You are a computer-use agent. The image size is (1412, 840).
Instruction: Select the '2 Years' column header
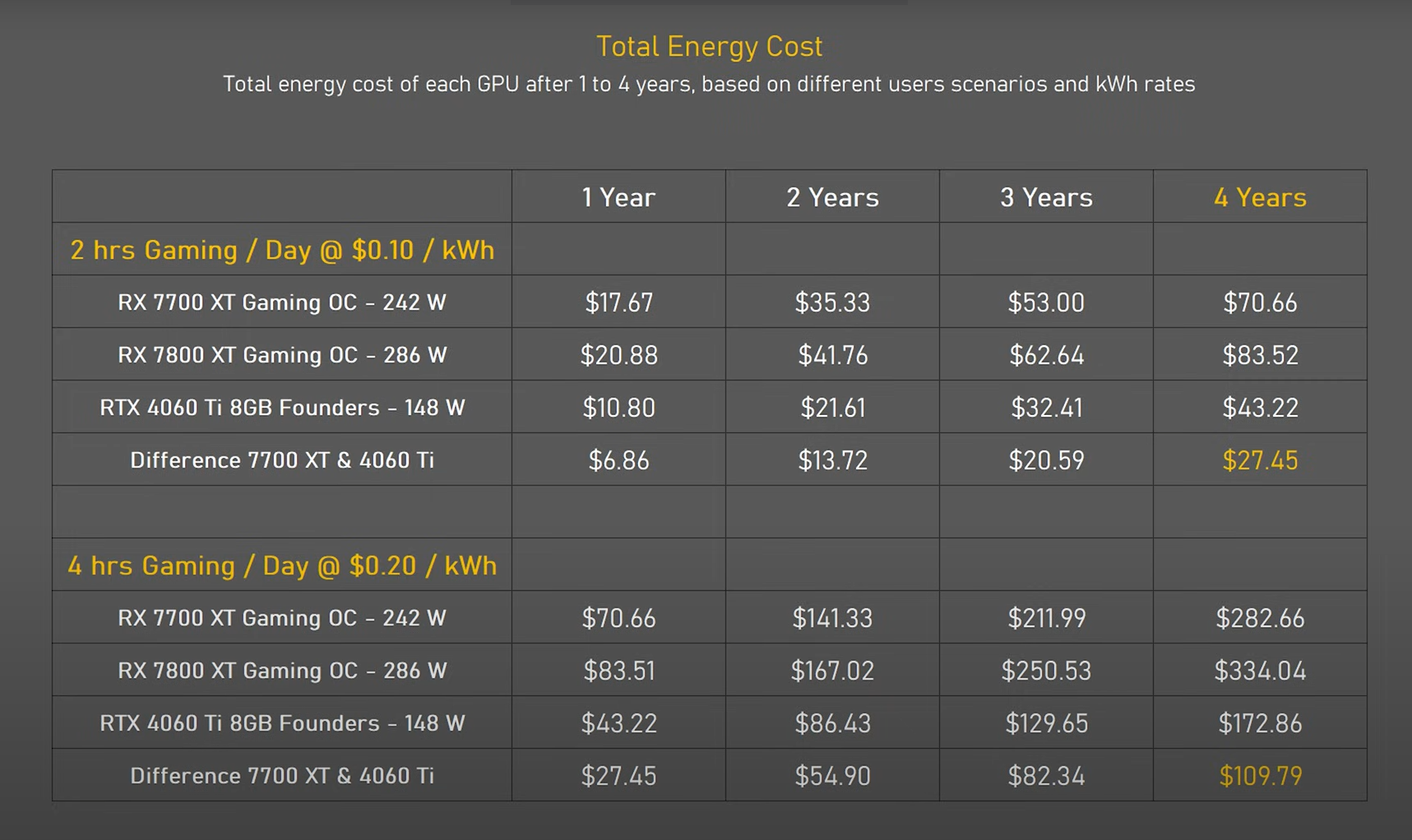point(832,197)
